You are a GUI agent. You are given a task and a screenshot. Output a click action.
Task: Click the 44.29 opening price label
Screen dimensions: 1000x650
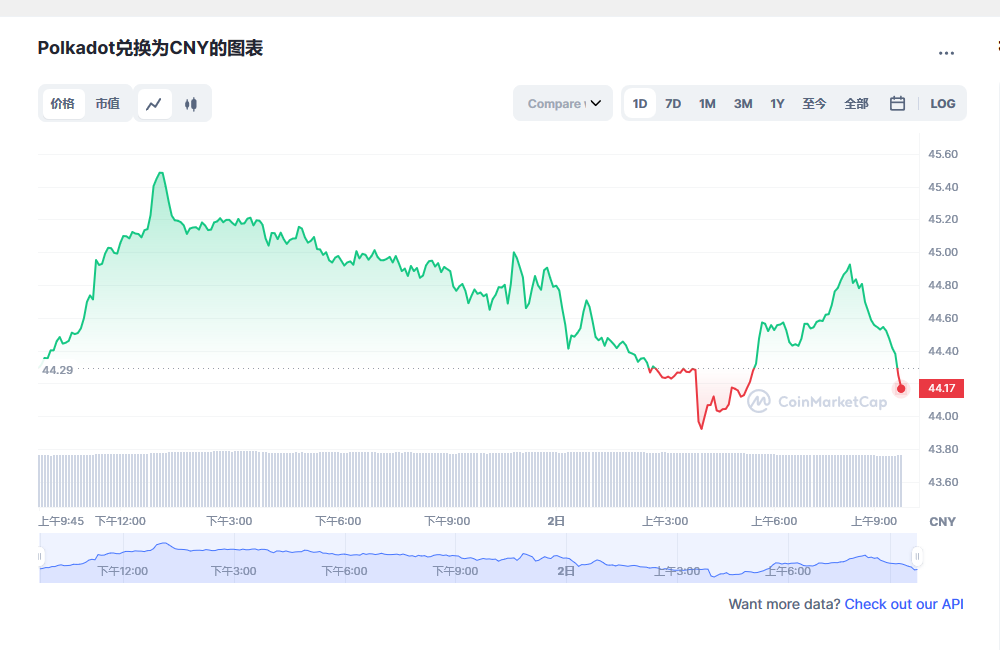[57, 370]
